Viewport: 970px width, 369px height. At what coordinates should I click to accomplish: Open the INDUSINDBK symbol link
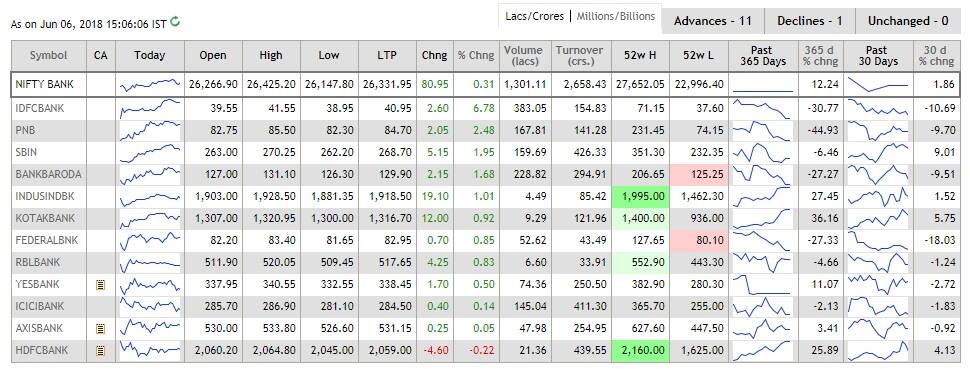point(46,197)
